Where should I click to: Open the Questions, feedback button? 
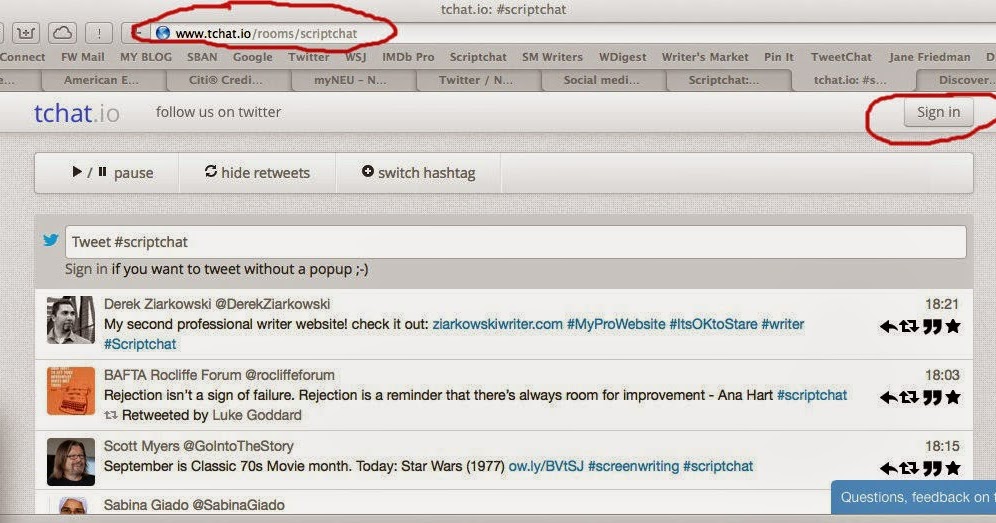913,498
